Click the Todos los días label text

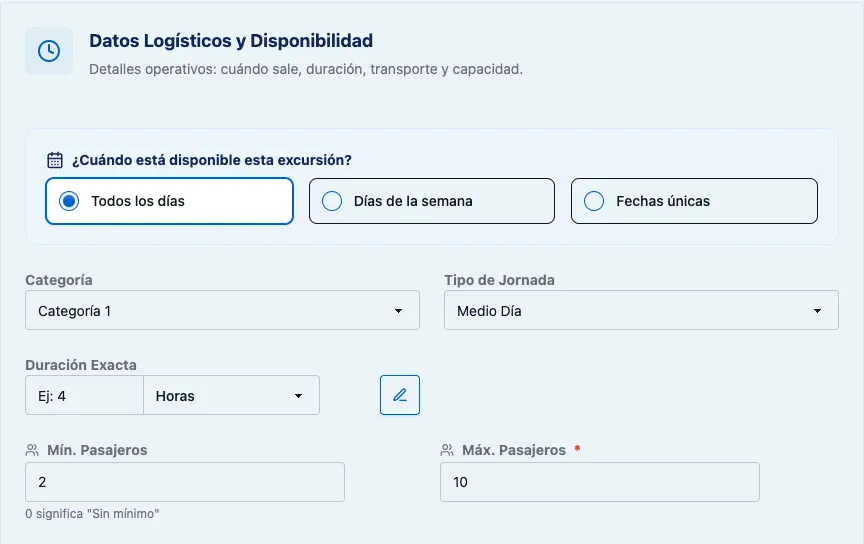[138, 201]
